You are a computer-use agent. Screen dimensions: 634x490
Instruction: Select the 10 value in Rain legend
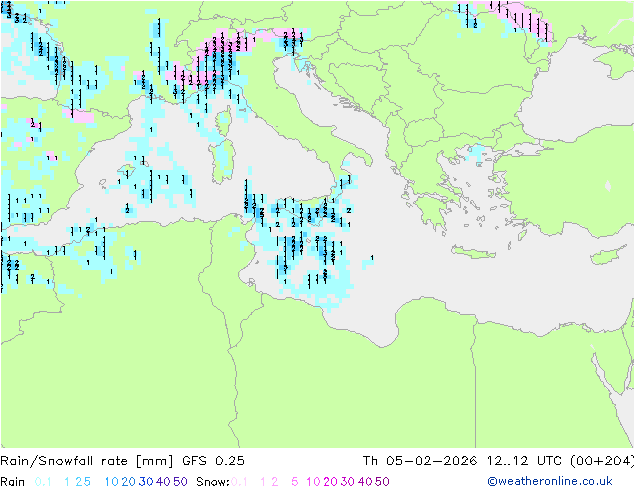pos(112,482)
